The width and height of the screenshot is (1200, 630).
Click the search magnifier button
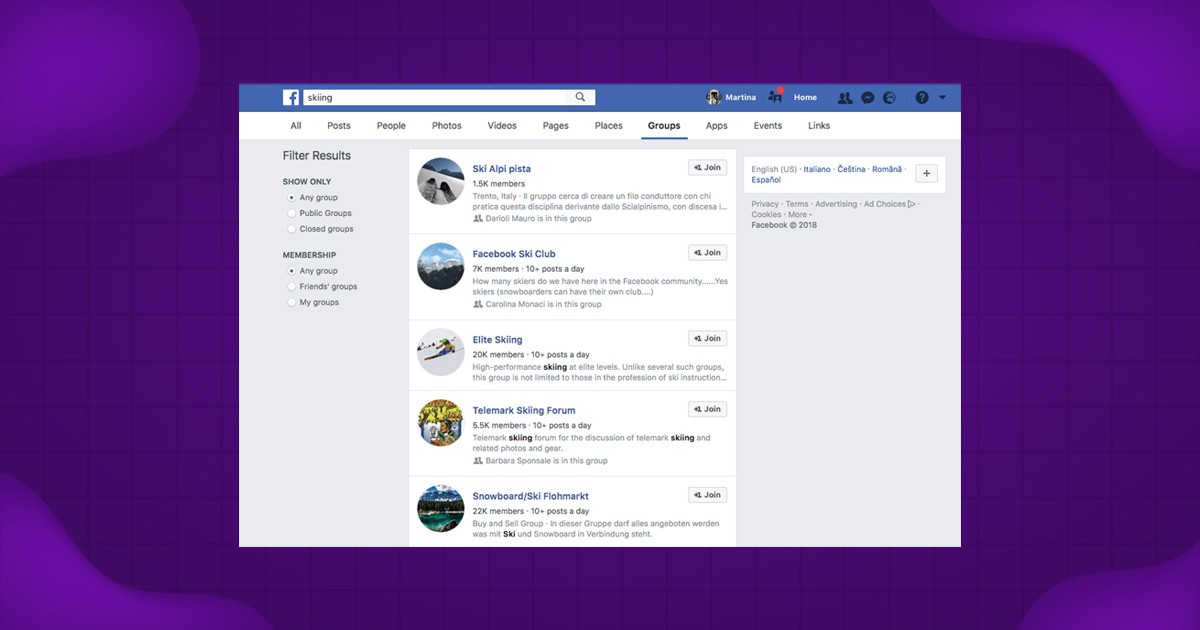[x=581, y=98]
